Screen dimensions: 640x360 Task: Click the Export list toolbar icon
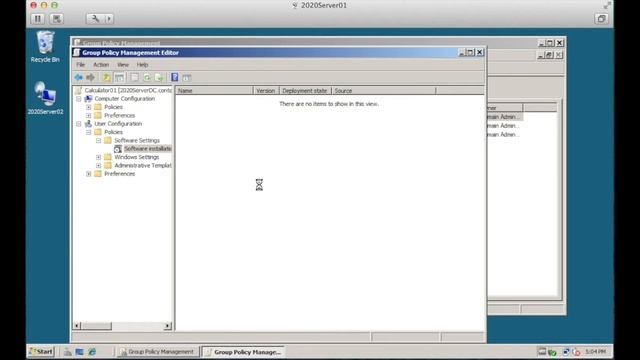pos(159,78)
